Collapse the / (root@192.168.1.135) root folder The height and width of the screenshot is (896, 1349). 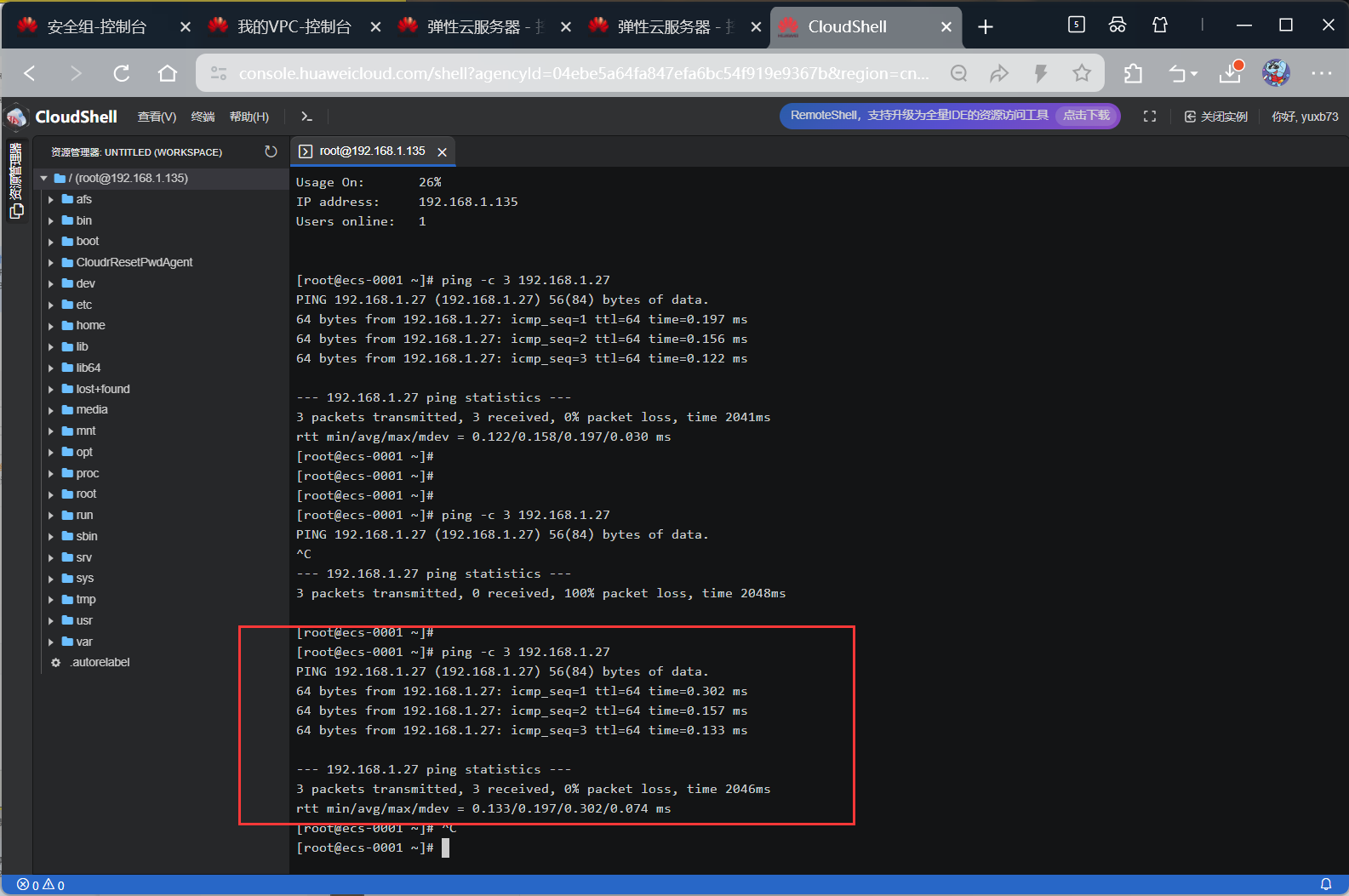pos(43,178)
